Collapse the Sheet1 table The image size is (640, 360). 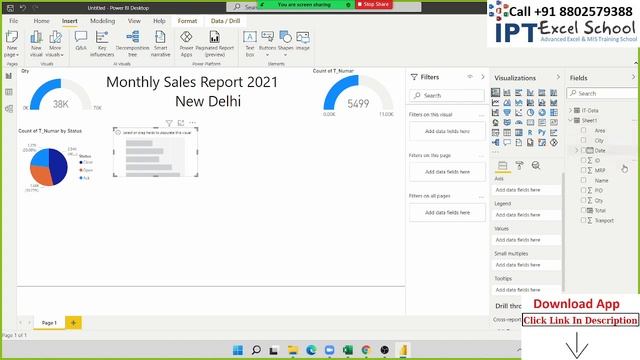tap(571, 120)
